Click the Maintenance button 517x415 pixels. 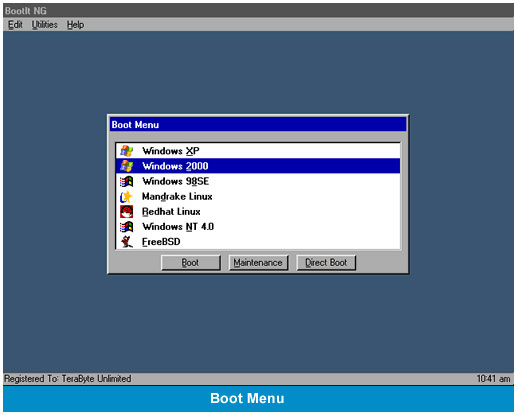[258, 263]
